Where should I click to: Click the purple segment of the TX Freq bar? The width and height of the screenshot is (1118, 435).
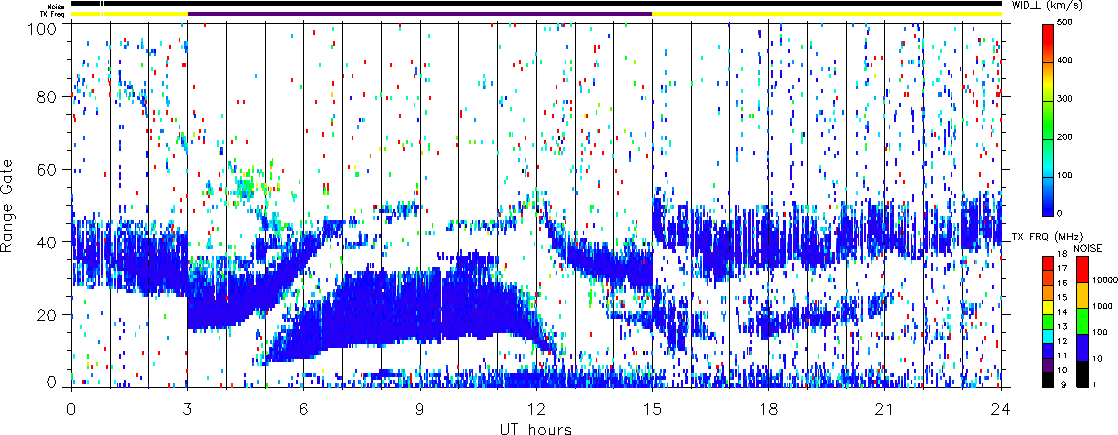(420, 14)
